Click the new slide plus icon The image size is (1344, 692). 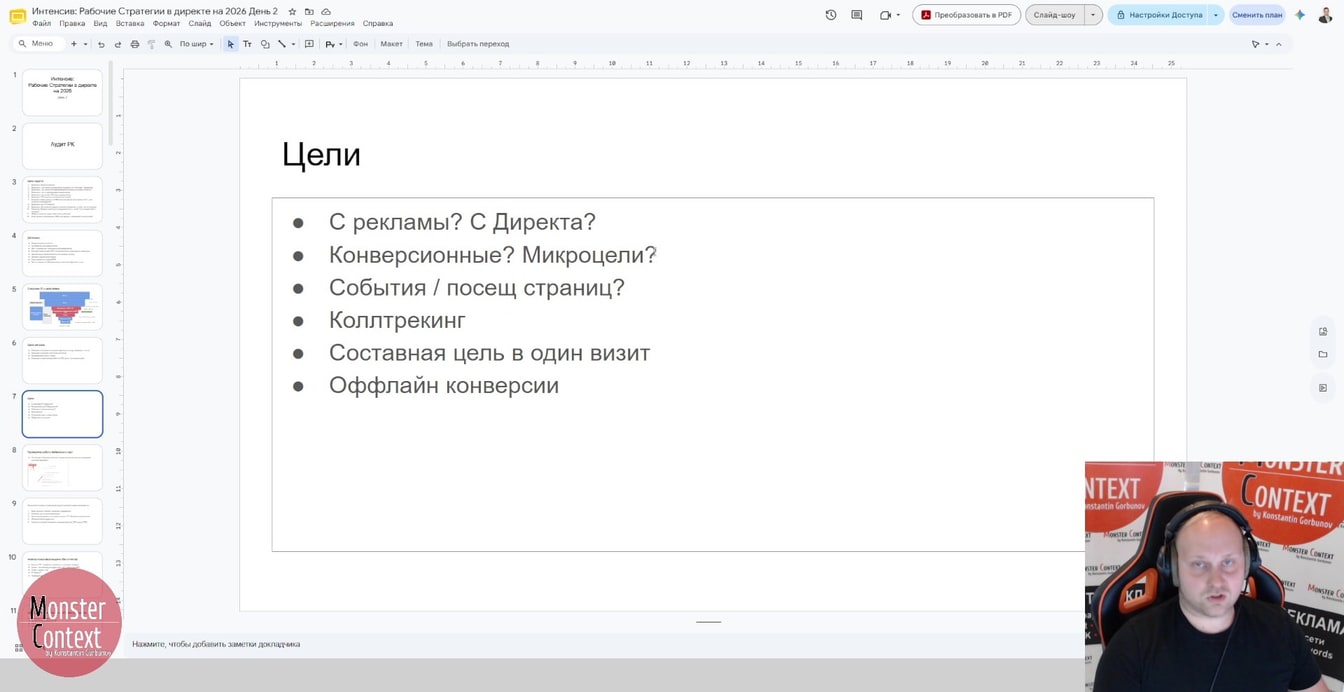73,44
